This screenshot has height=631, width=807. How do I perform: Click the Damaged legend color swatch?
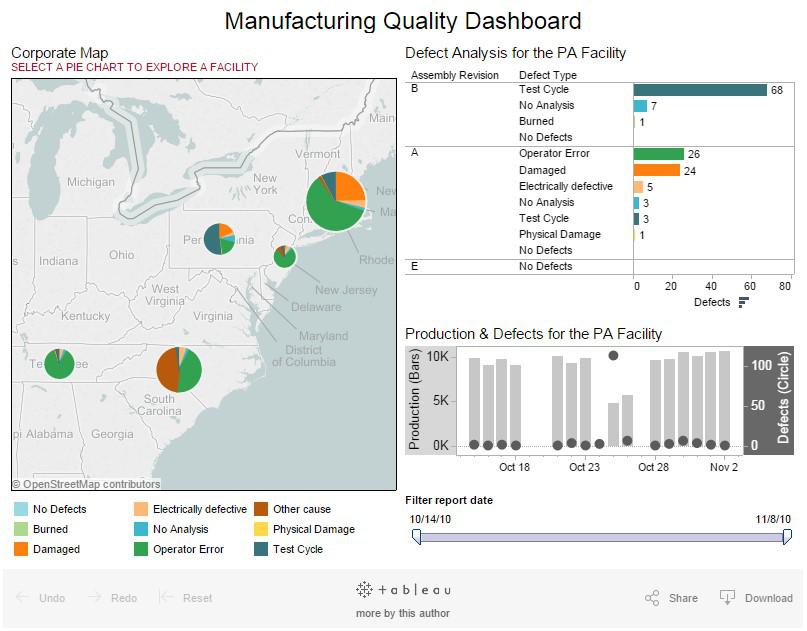coord(21,549)
